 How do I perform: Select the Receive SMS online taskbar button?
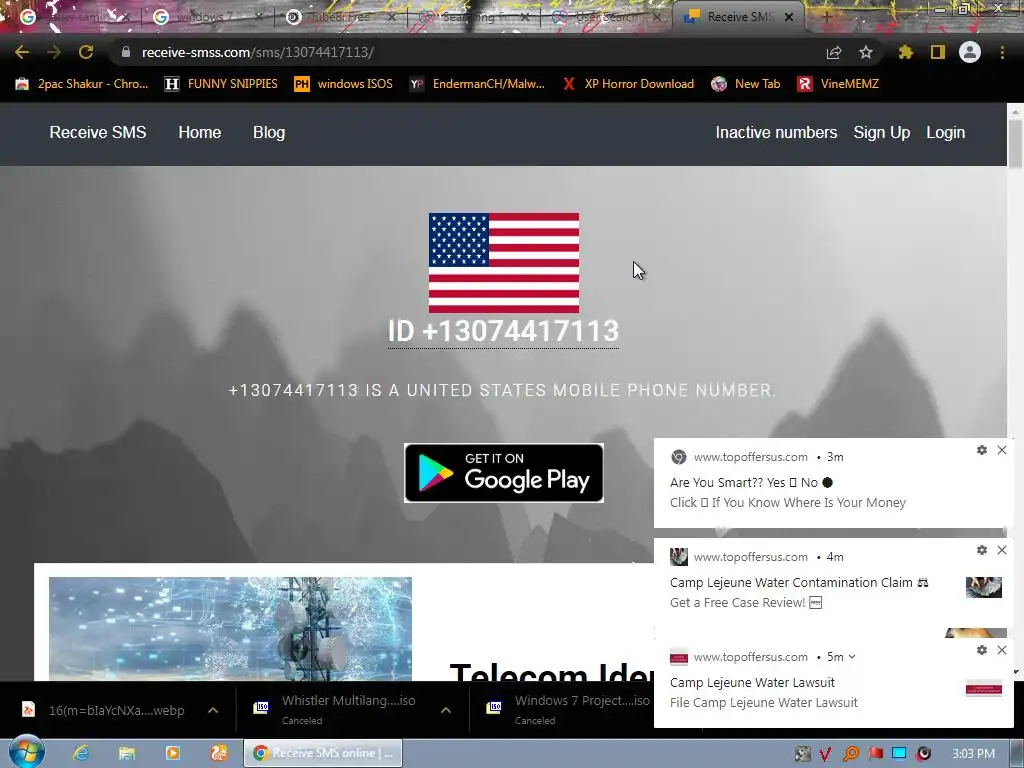[323, 753]
